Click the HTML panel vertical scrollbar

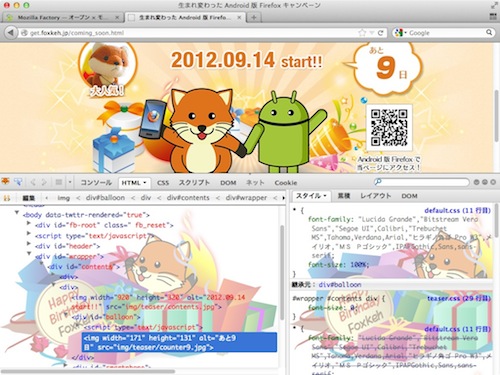[282, 273]
